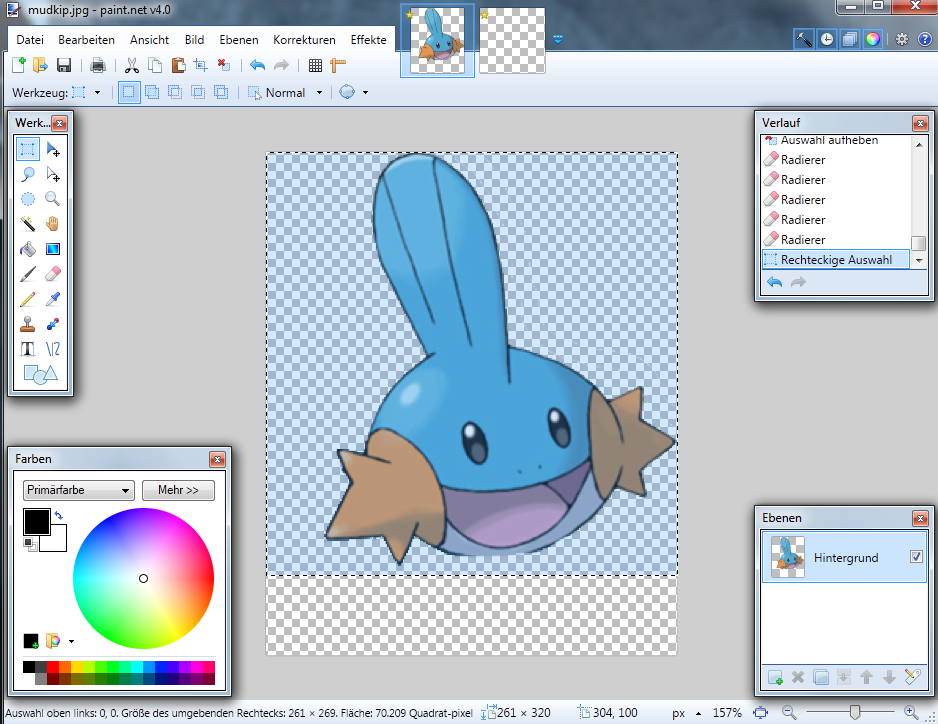The width and height of the screenshot is (938, 724).
Task: Select the Color Picker eyedropper tool
Action: click(53, 299)
